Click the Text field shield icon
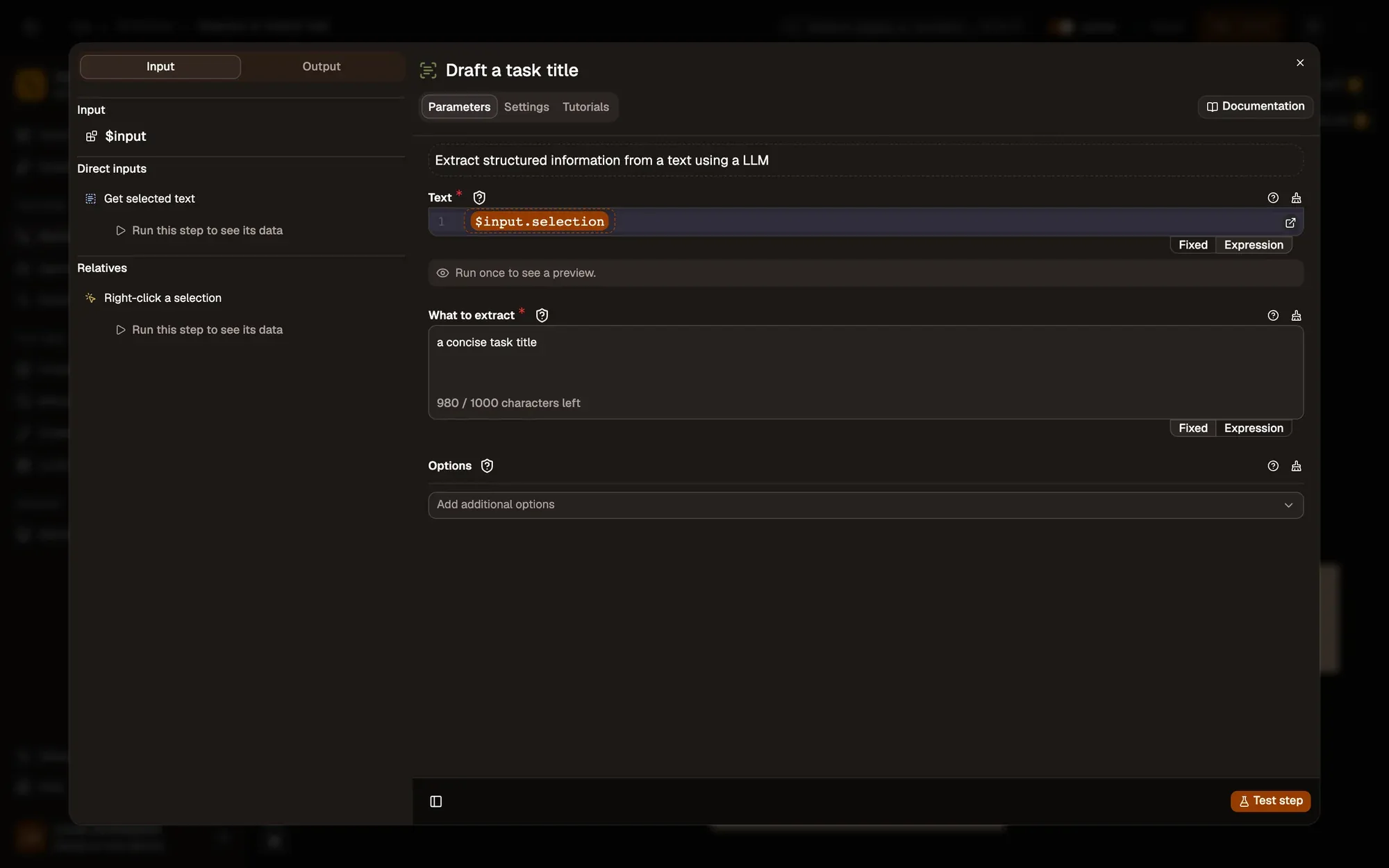The width and height of the screenshot is (1389, 868). click(479, 198)
